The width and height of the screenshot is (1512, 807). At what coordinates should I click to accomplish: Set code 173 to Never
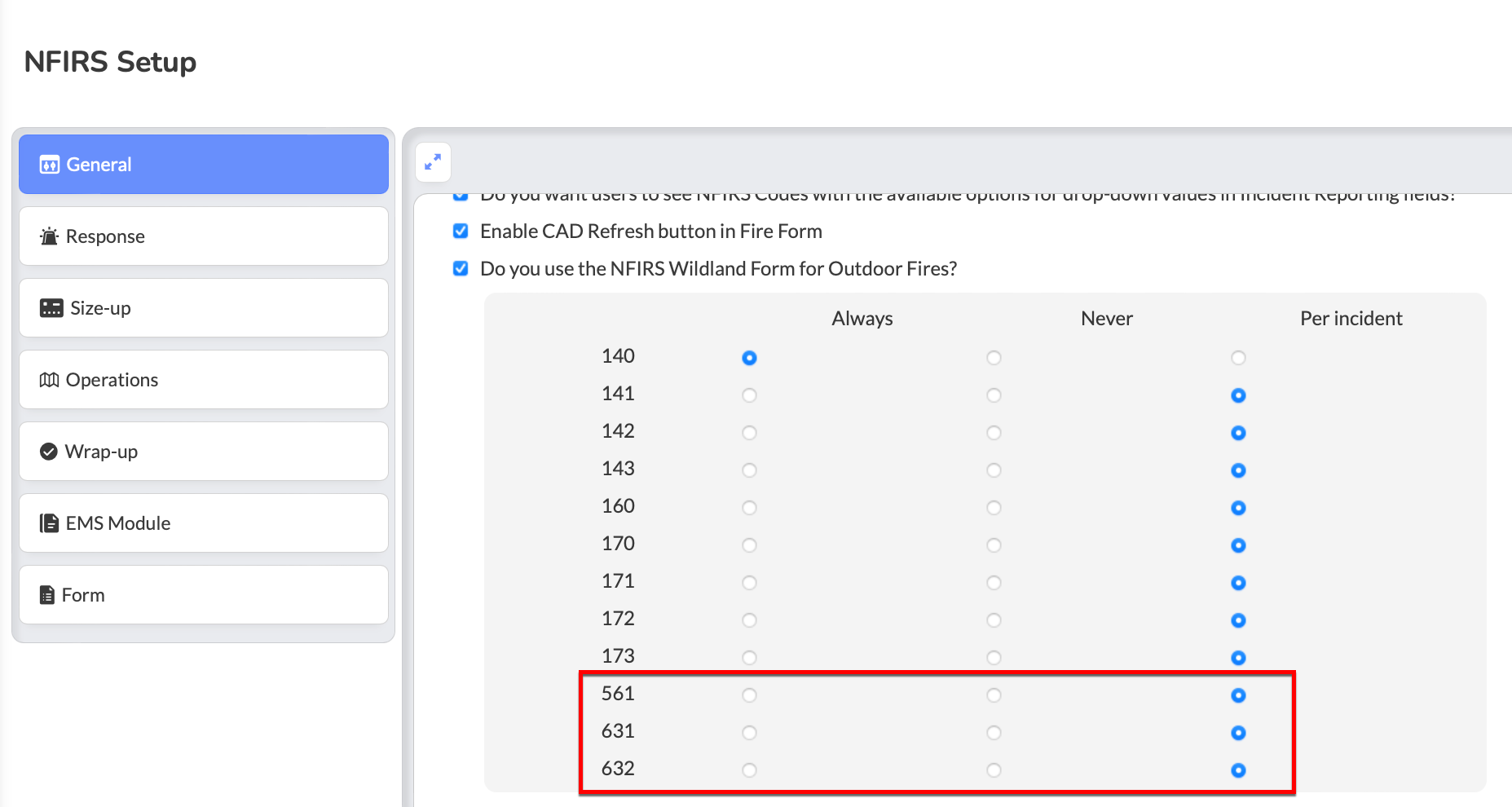[994, 658]
